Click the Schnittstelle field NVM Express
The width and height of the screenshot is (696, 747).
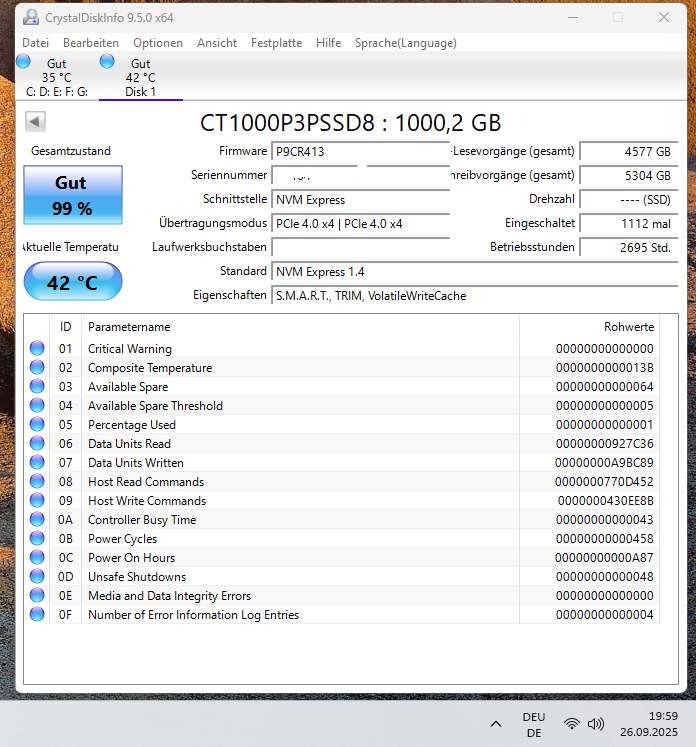pos(361,200)
